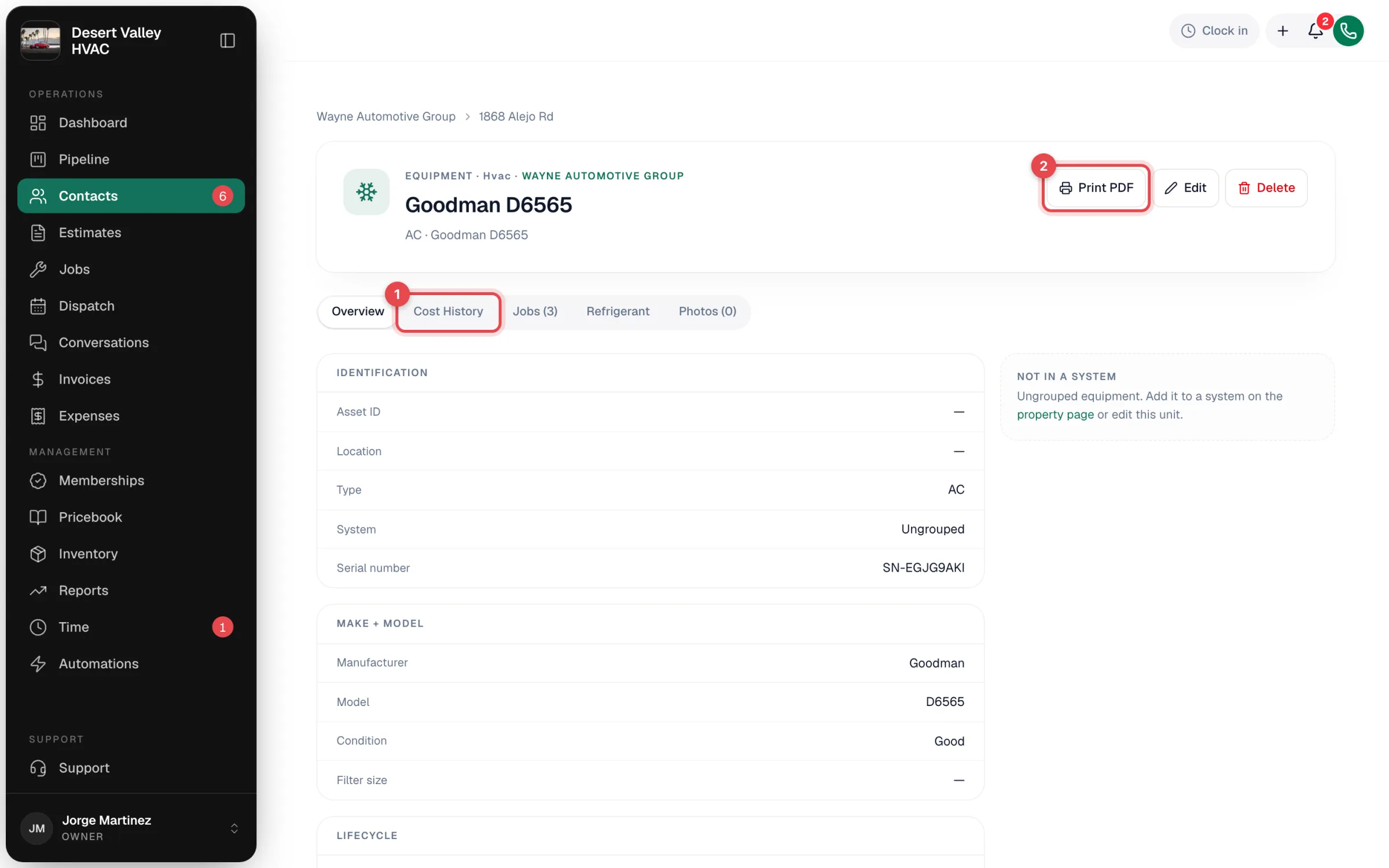Open the Dispatch calendar icon
The image size is (1389, 868).
[x=38, y=306]
